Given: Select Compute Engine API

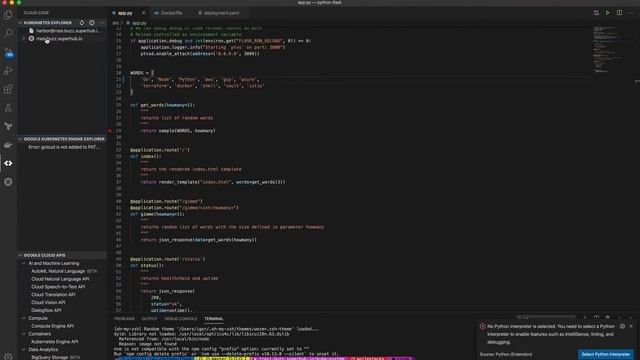Looking at the screenshot, I should tap(52, 326).
